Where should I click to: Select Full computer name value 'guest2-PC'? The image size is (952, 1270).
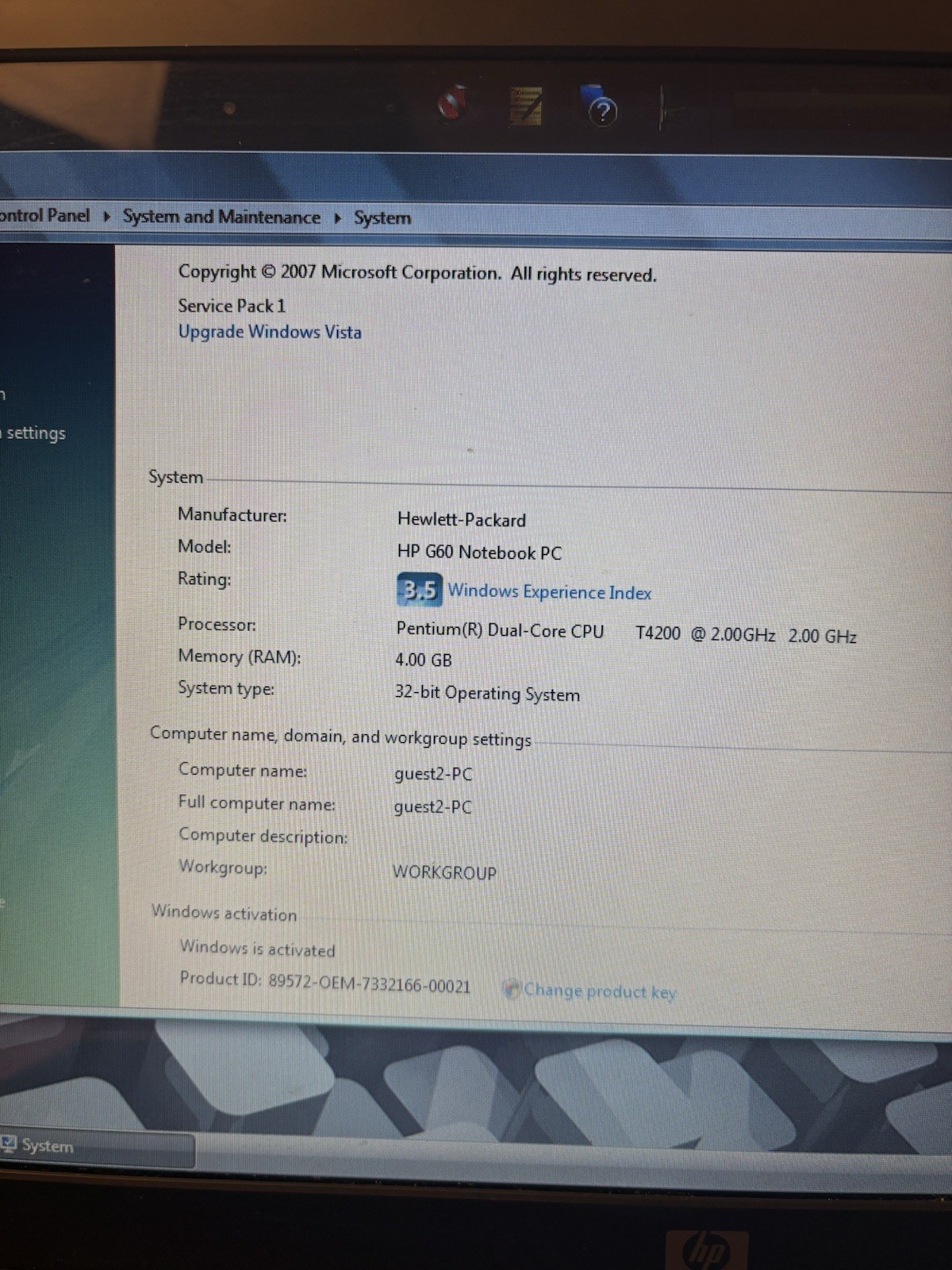pyautogui.click(x=432, y=807)
